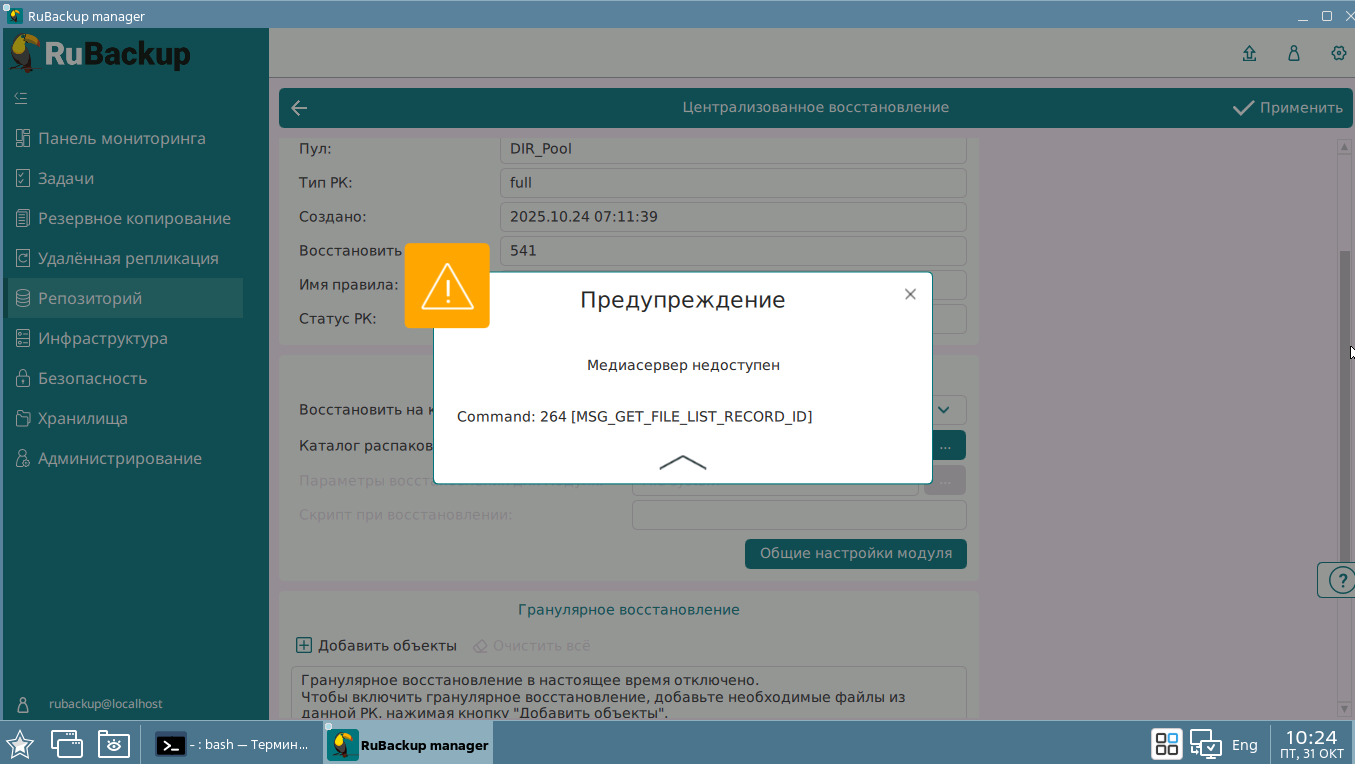Open the user profile icon at top right

(x=1294, y=54)
